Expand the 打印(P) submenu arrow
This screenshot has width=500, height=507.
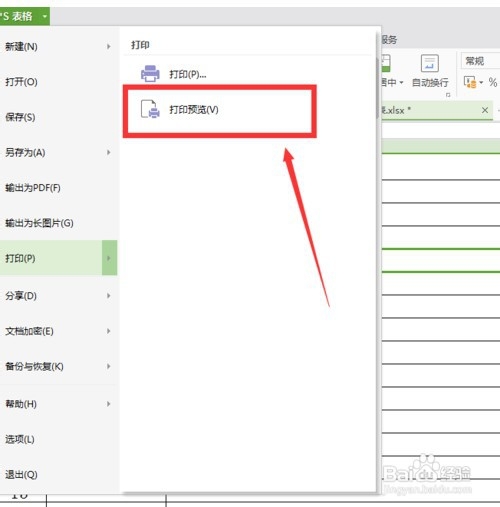point(109,258)
